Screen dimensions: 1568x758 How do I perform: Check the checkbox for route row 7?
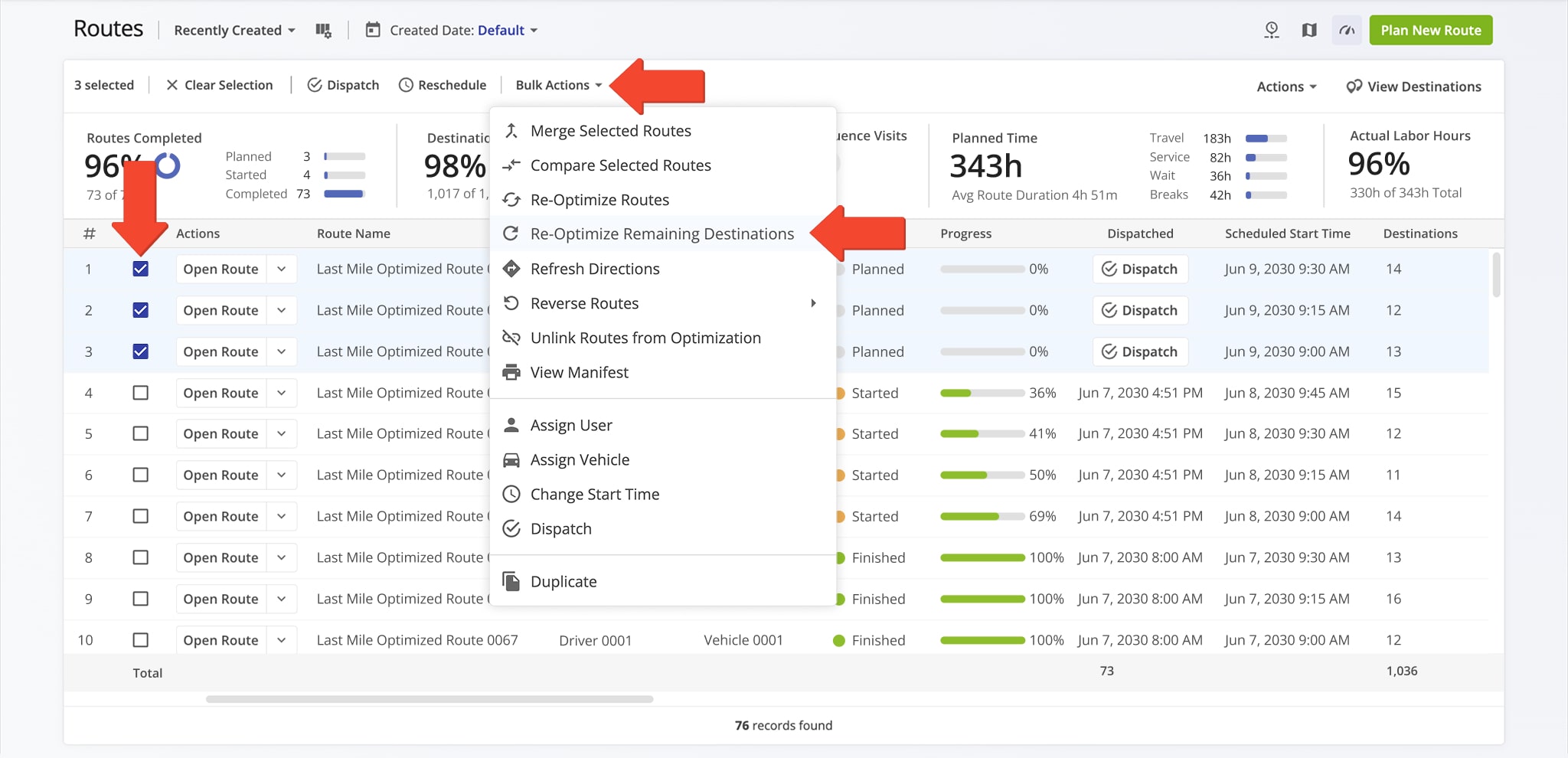click(x=140, y=516)
